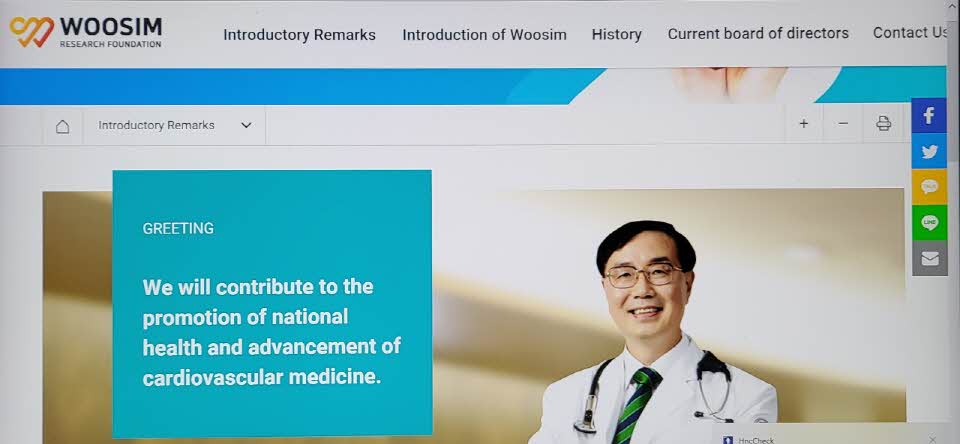Close the HncCheck popup notification
960x444 pixels.
click(x=932, y=439)
